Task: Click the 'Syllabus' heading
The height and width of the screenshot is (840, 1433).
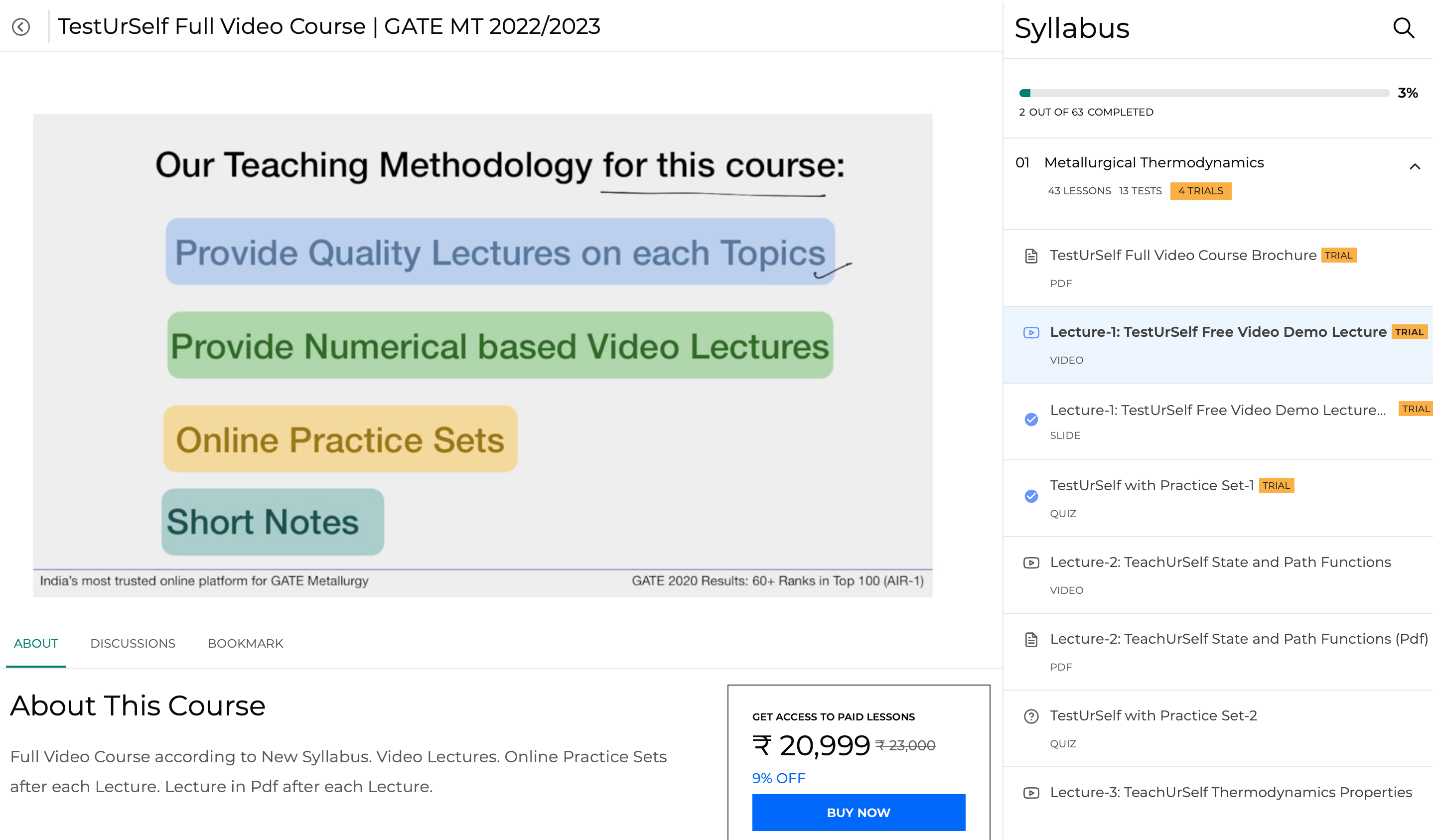Action: pos(1072,28)
